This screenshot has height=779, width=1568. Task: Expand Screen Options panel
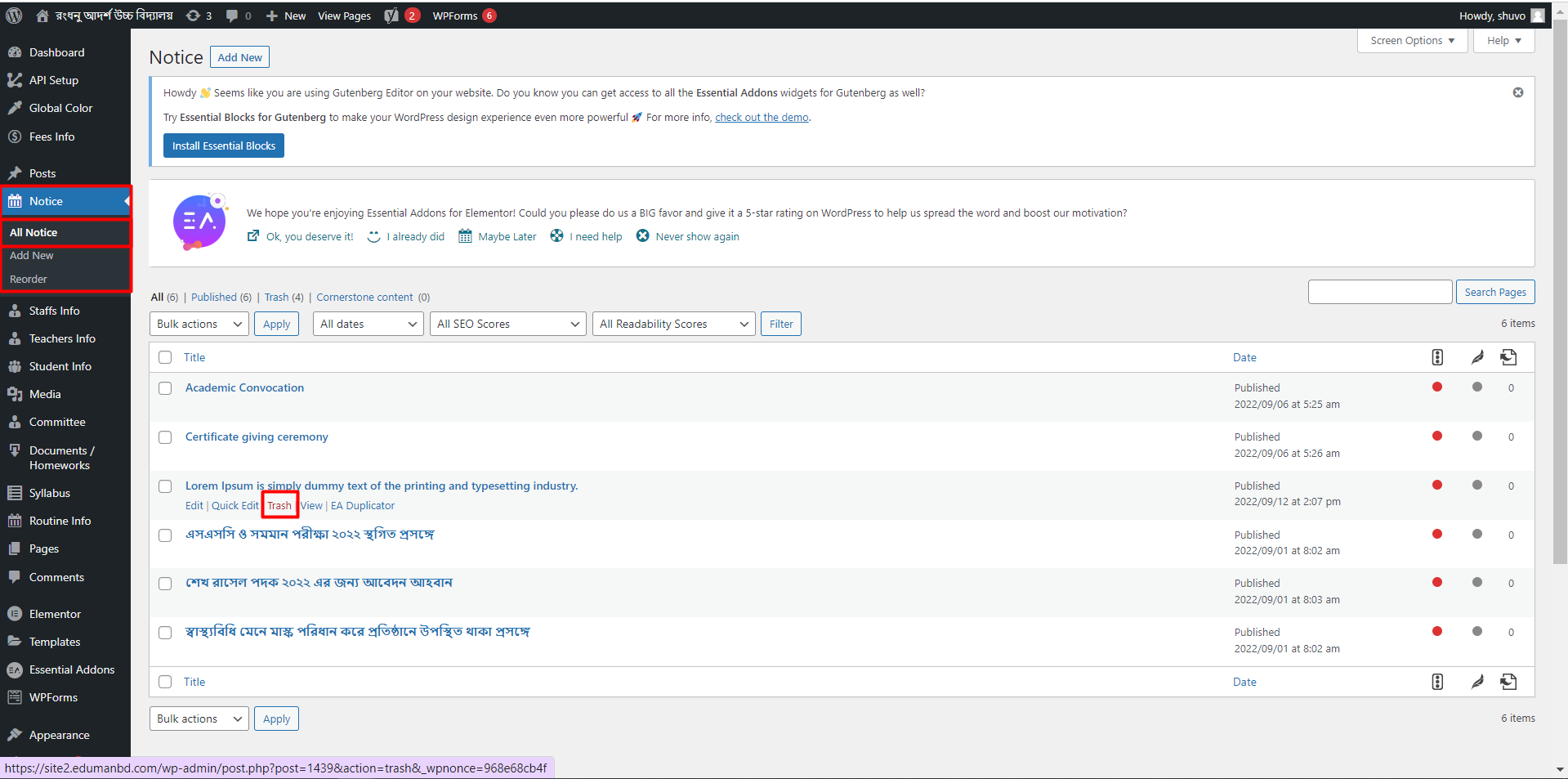coord(1413,41)
